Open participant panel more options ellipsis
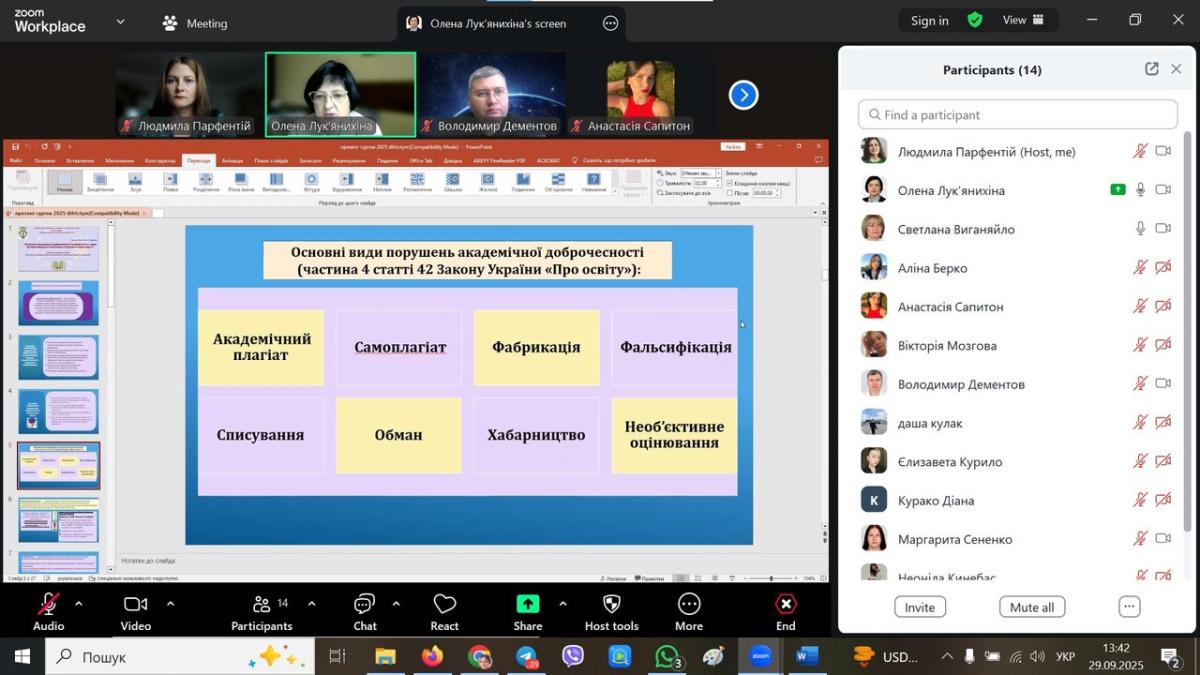This screenshot has height=675, width=1200. [x=1129, y=607]
